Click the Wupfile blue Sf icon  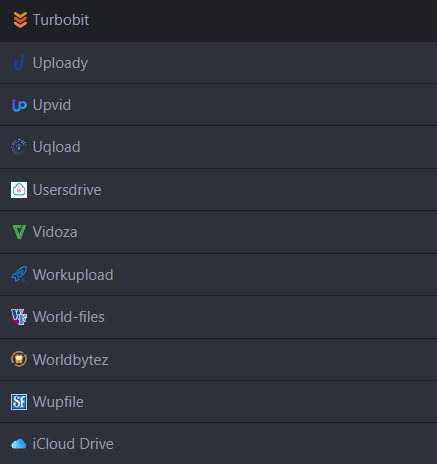[x=19, y=402]
